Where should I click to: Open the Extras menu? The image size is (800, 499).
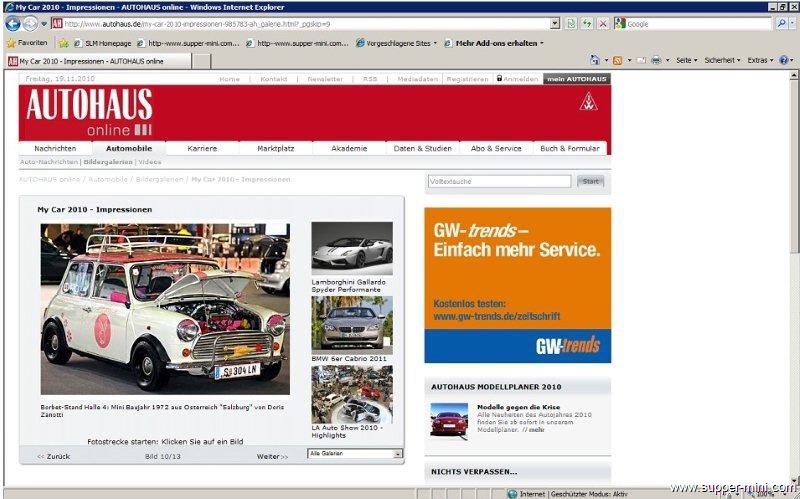click(760, 60)
